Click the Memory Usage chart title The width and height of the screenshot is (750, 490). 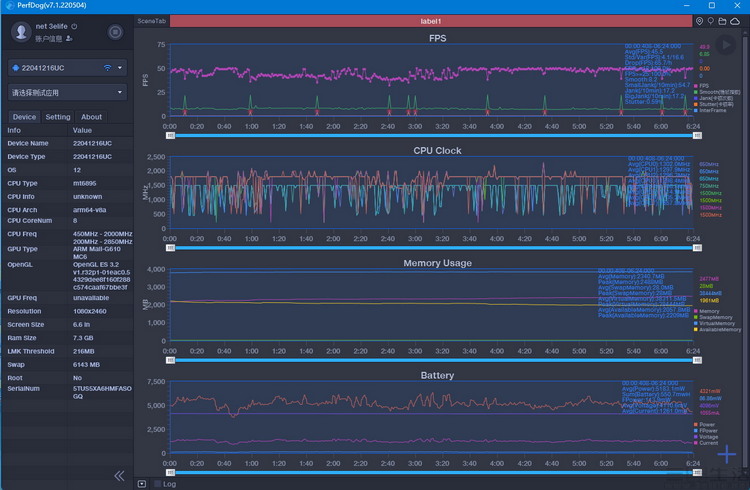437,263
